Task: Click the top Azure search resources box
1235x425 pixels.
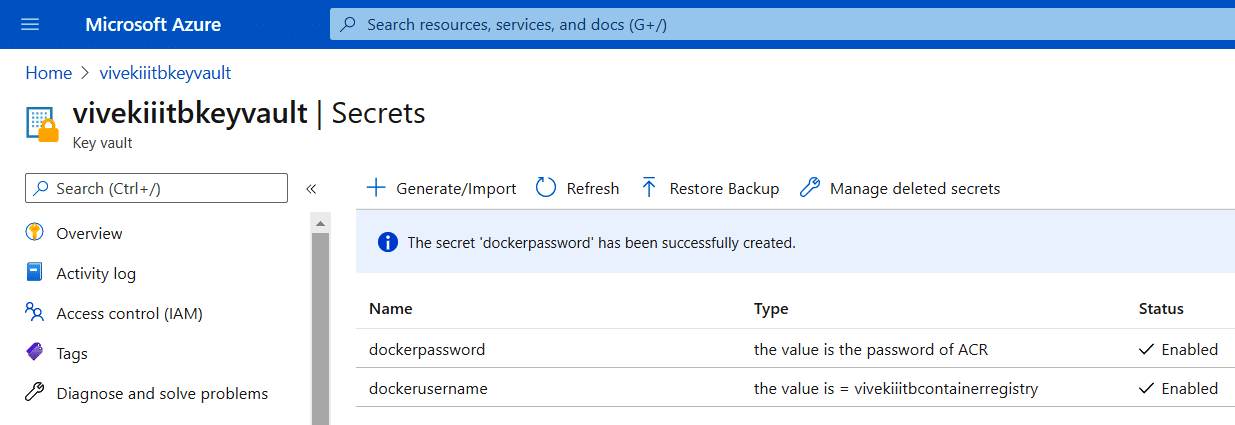Action: tap(780, 24)
